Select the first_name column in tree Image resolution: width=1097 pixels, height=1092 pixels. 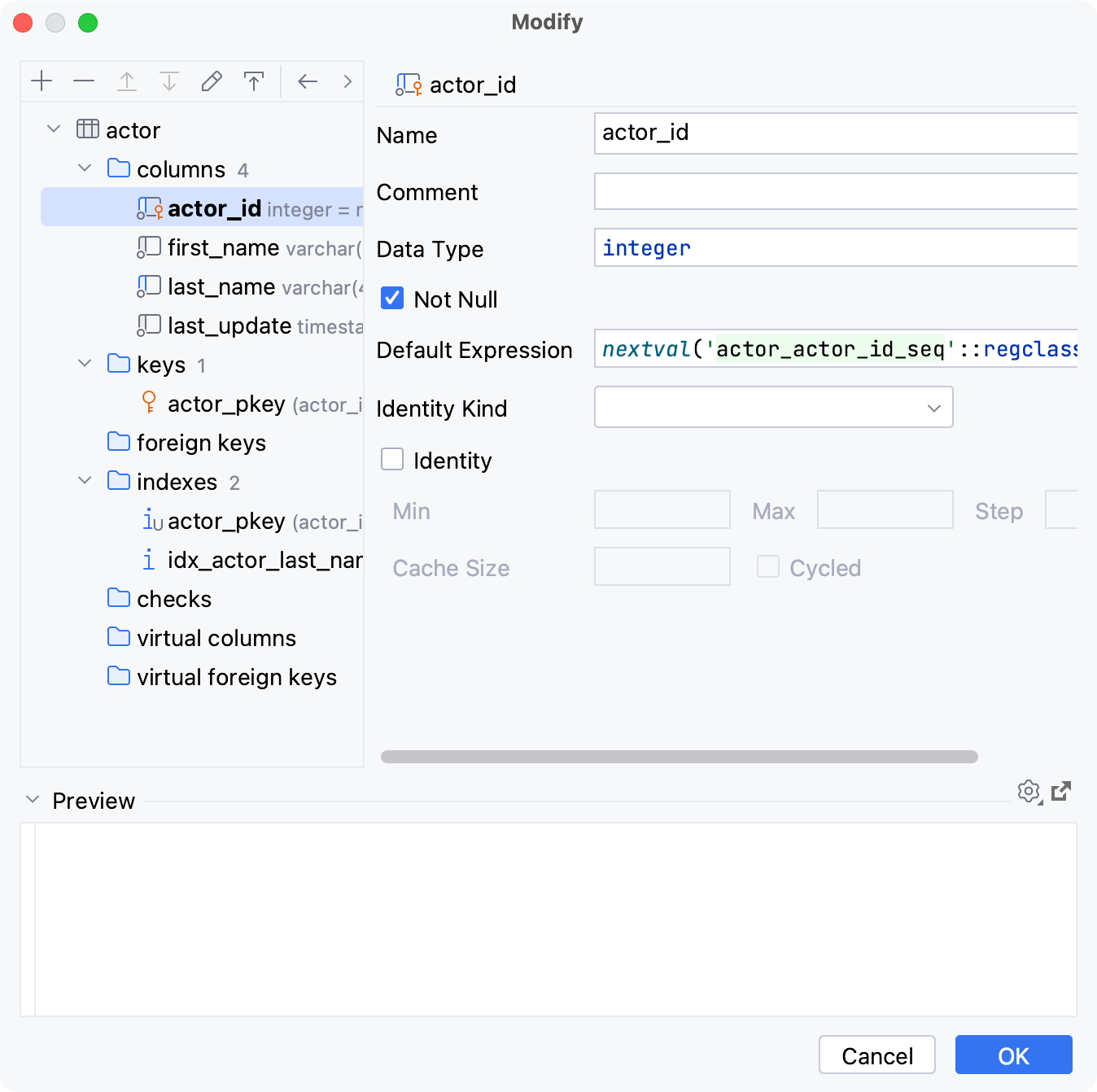pos(223,247)
